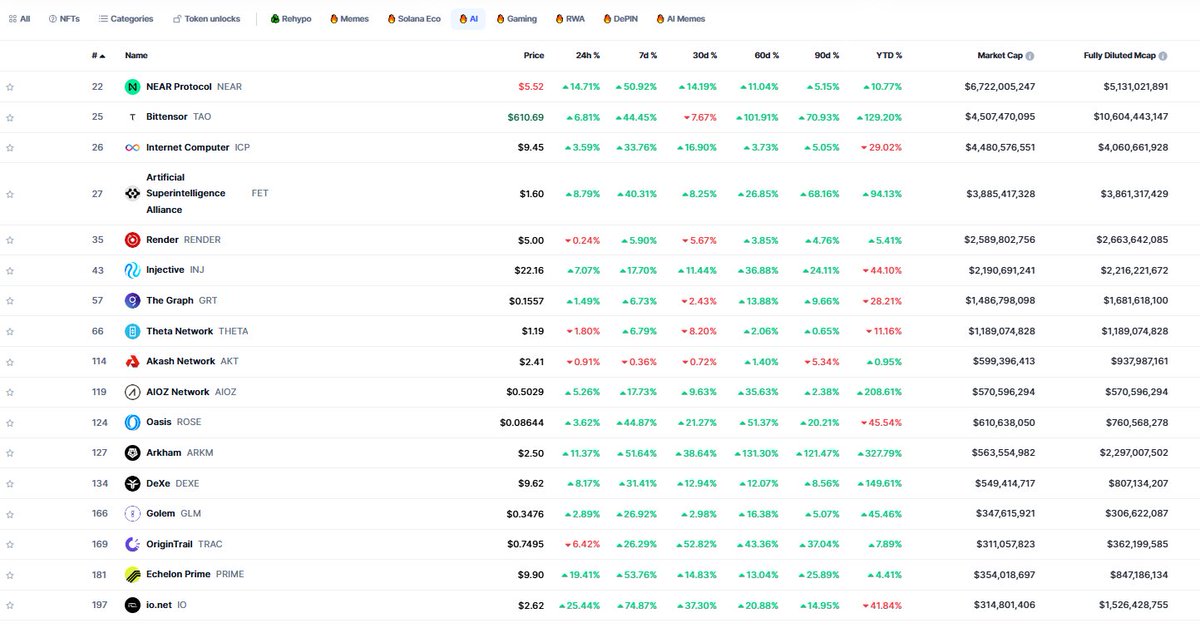Click the Internet Computer infinity logo
The width and height of the screenshot is (1200, 628).
[132, 148]
